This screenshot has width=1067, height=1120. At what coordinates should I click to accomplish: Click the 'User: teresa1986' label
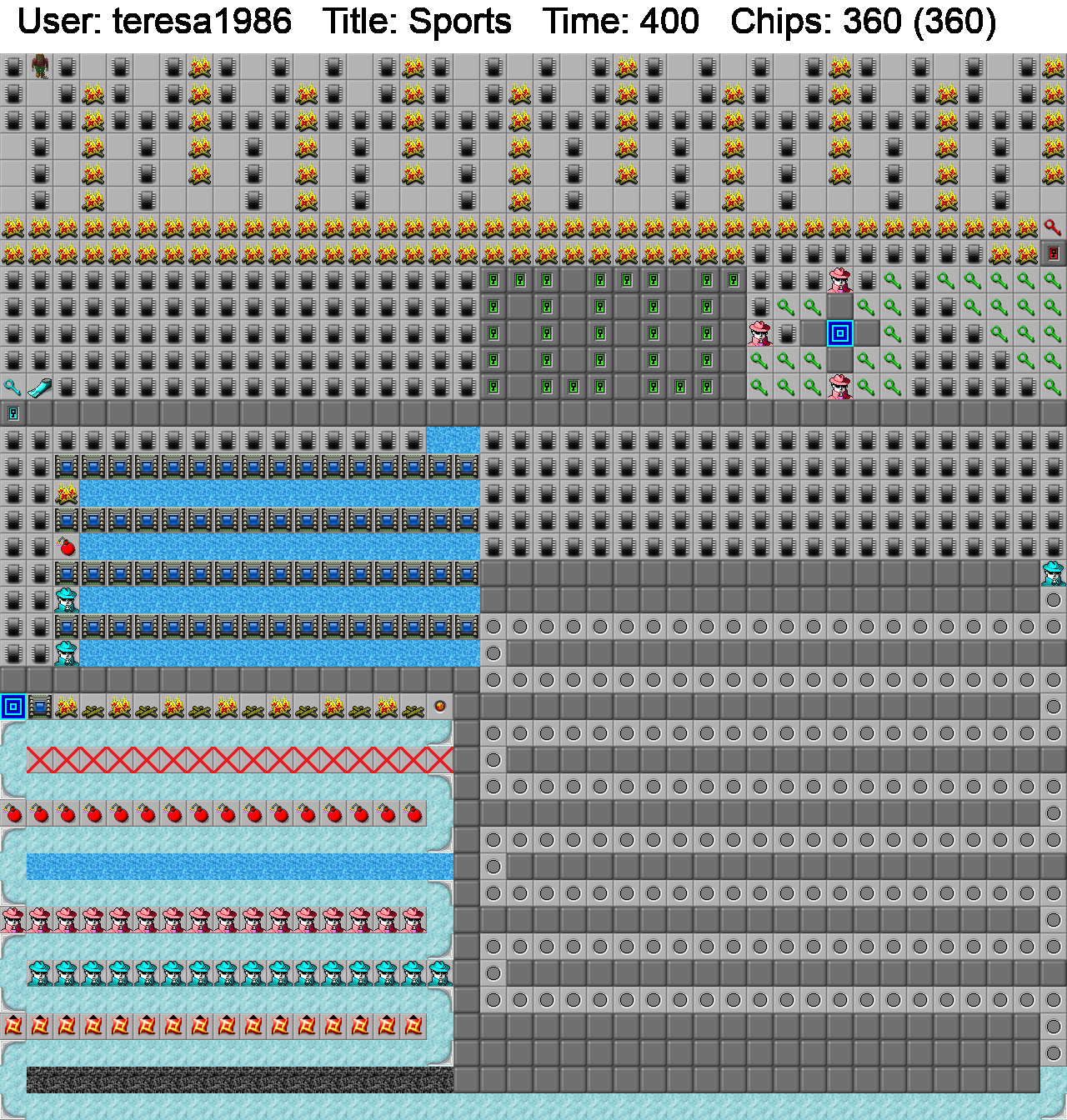pyautogui.click(x=155, y=22)
